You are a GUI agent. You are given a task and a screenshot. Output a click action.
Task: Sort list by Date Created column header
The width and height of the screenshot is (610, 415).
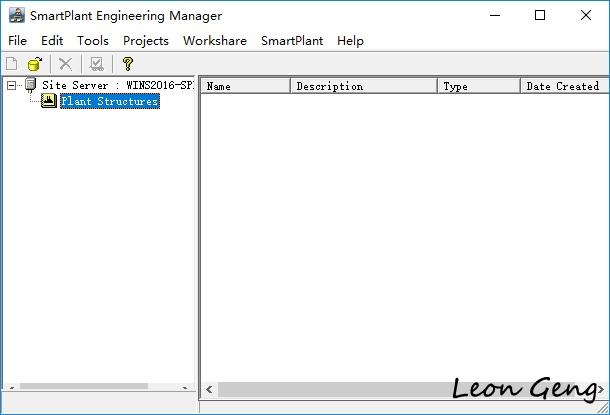[565, 86]
